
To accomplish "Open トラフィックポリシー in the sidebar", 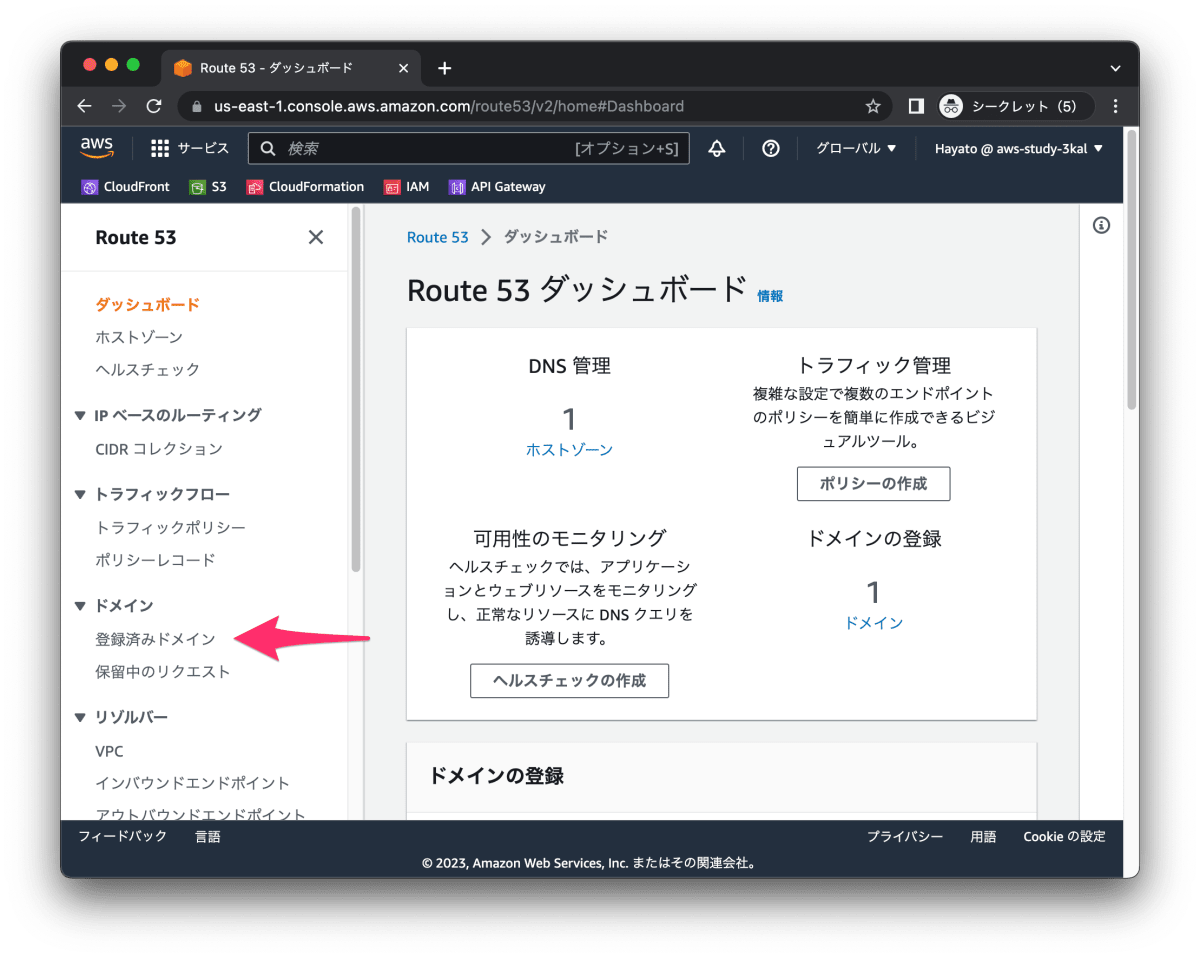I will (x=171, y=527).
